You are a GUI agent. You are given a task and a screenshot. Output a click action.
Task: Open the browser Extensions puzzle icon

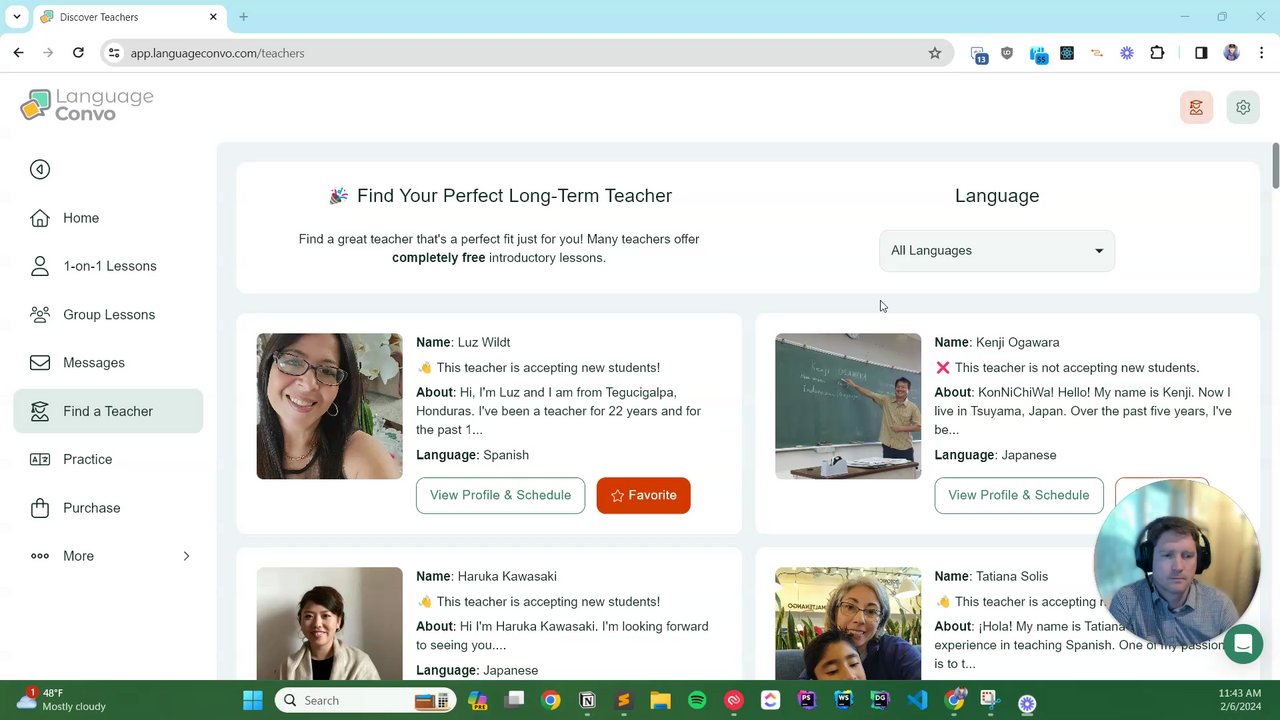click(1157, 53)
